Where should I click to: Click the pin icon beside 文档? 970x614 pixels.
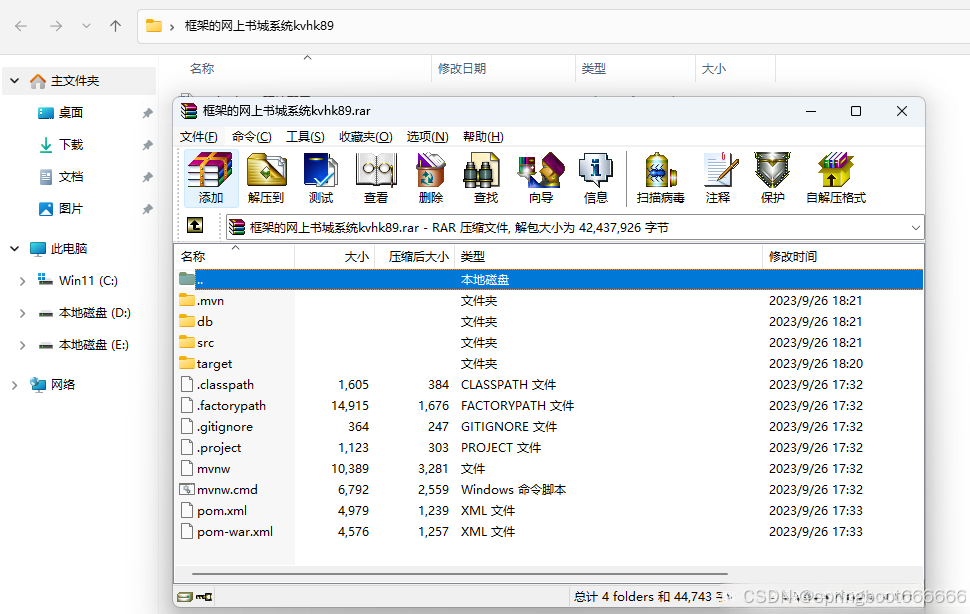[x=147, y=177]
